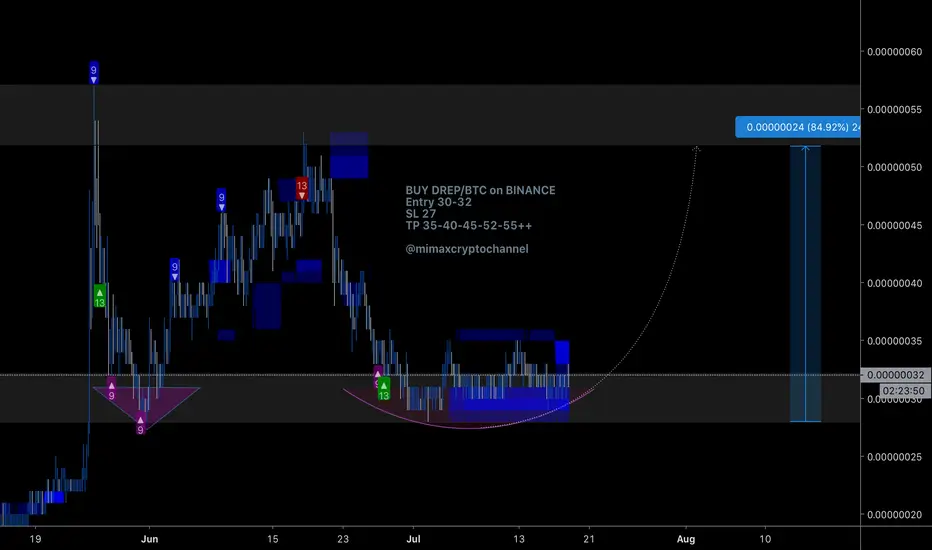The height and width of the screenshot is (550, 932).
Task: Select the green 13 marker on the tall May spike
Action: (99, 296)
